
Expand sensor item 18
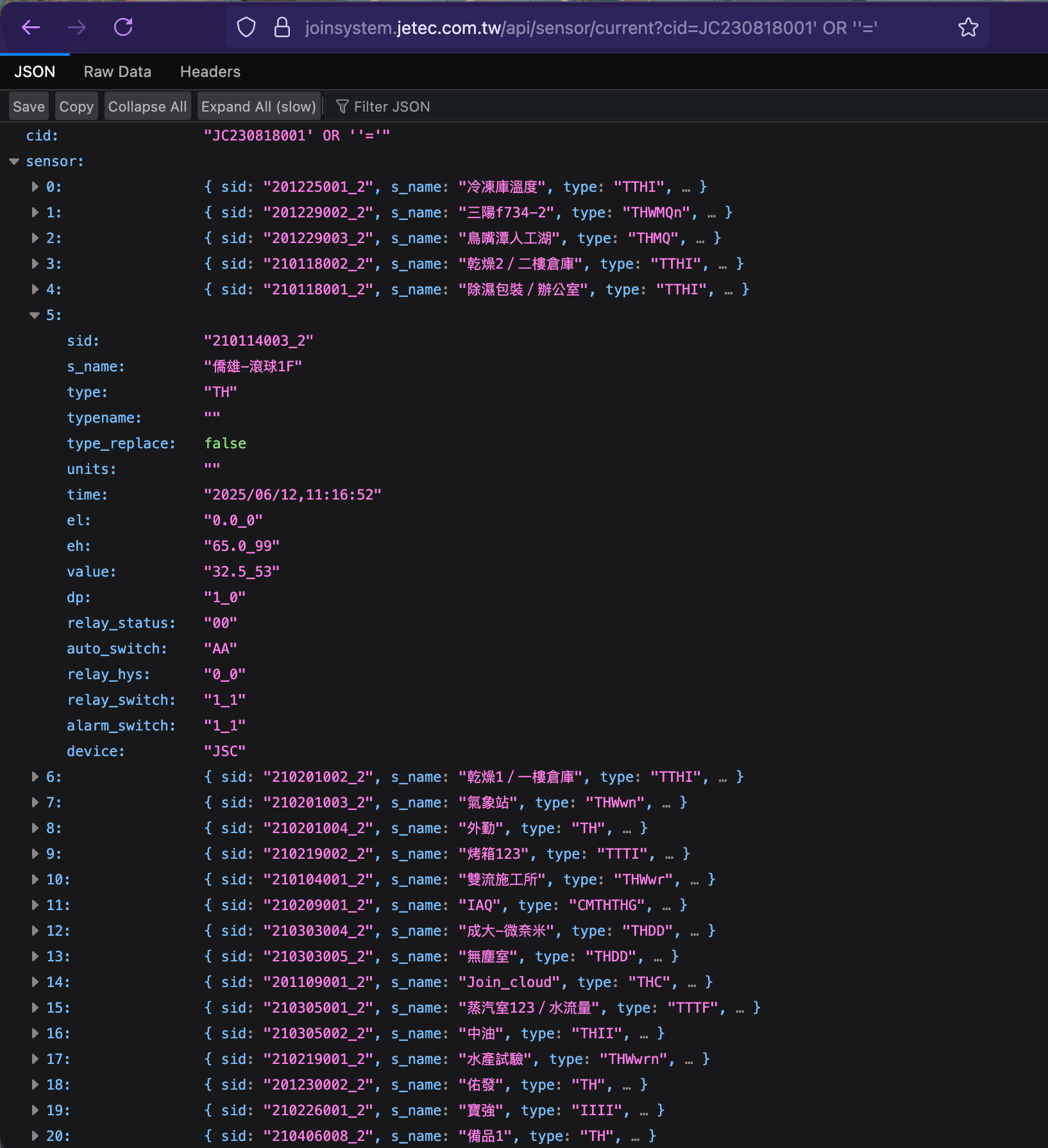tap(35, 1085)
